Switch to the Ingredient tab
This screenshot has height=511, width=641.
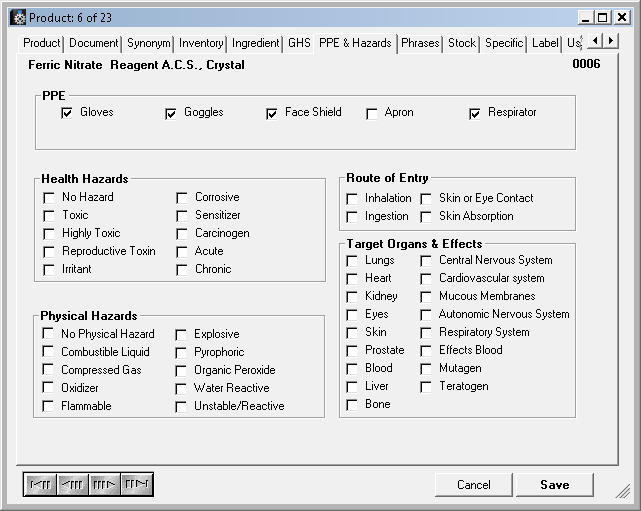(256, 43)
